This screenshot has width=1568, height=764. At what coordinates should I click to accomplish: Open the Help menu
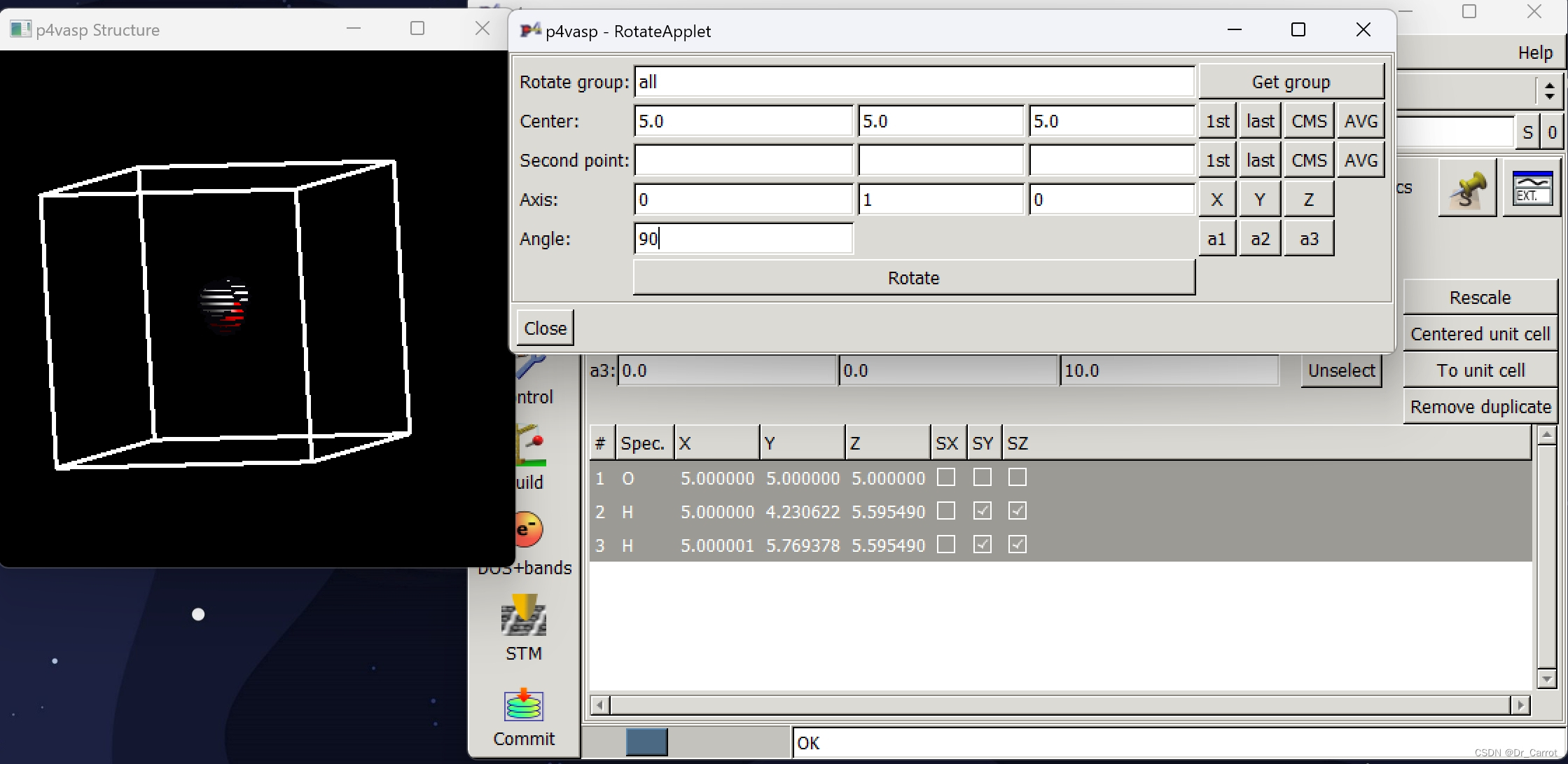pyautogui.click(x=1535, y=53)
